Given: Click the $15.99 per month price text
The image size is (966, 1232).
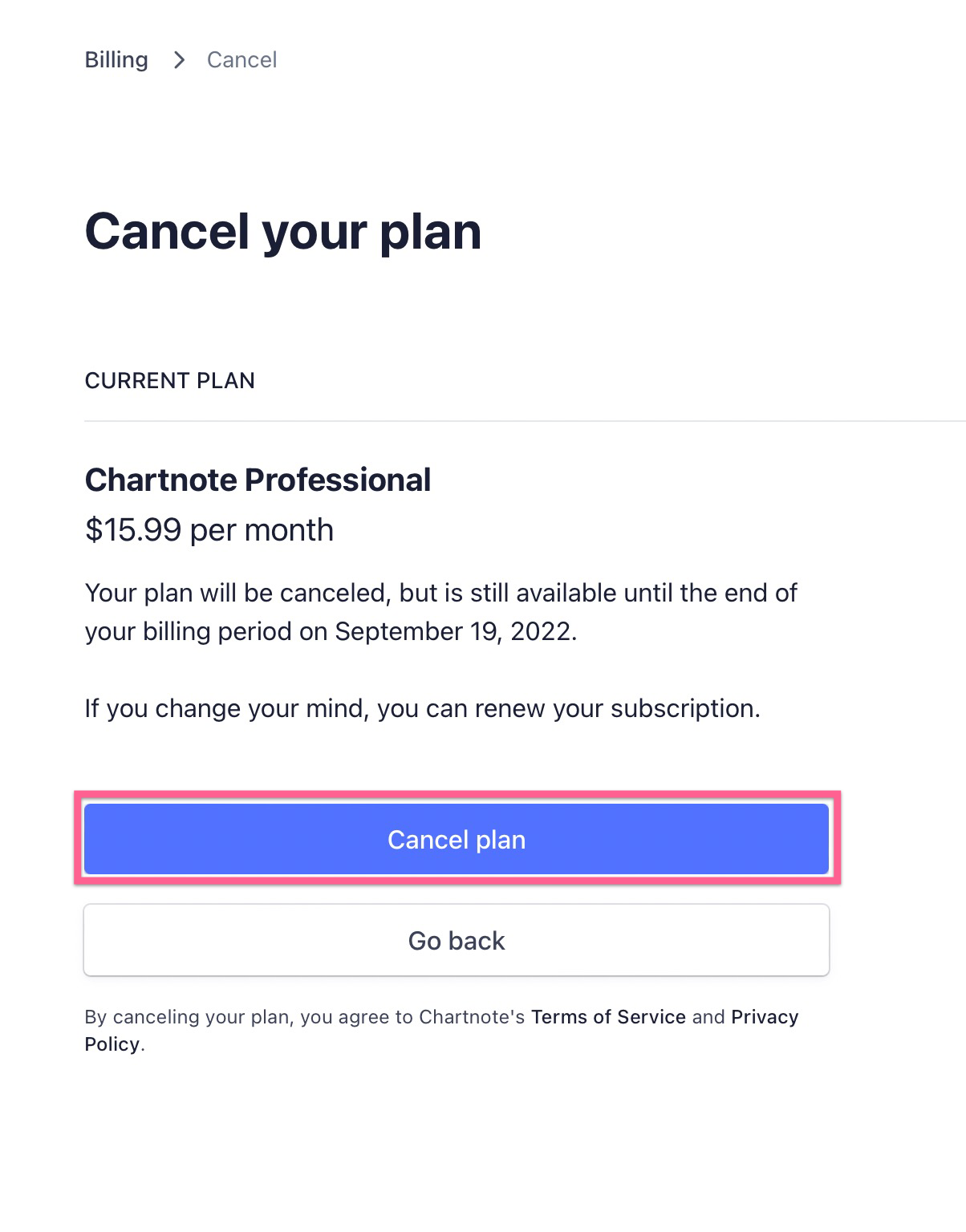Looking at the screenshot, I should [209, 529].
